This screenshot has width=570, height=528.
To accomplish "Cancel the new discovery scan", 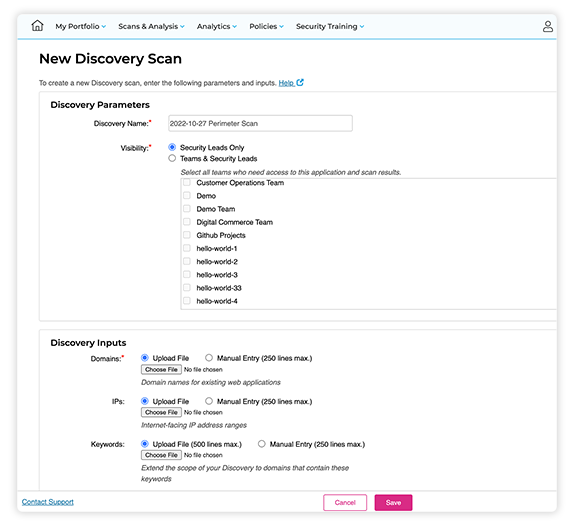I will point(345,503).
